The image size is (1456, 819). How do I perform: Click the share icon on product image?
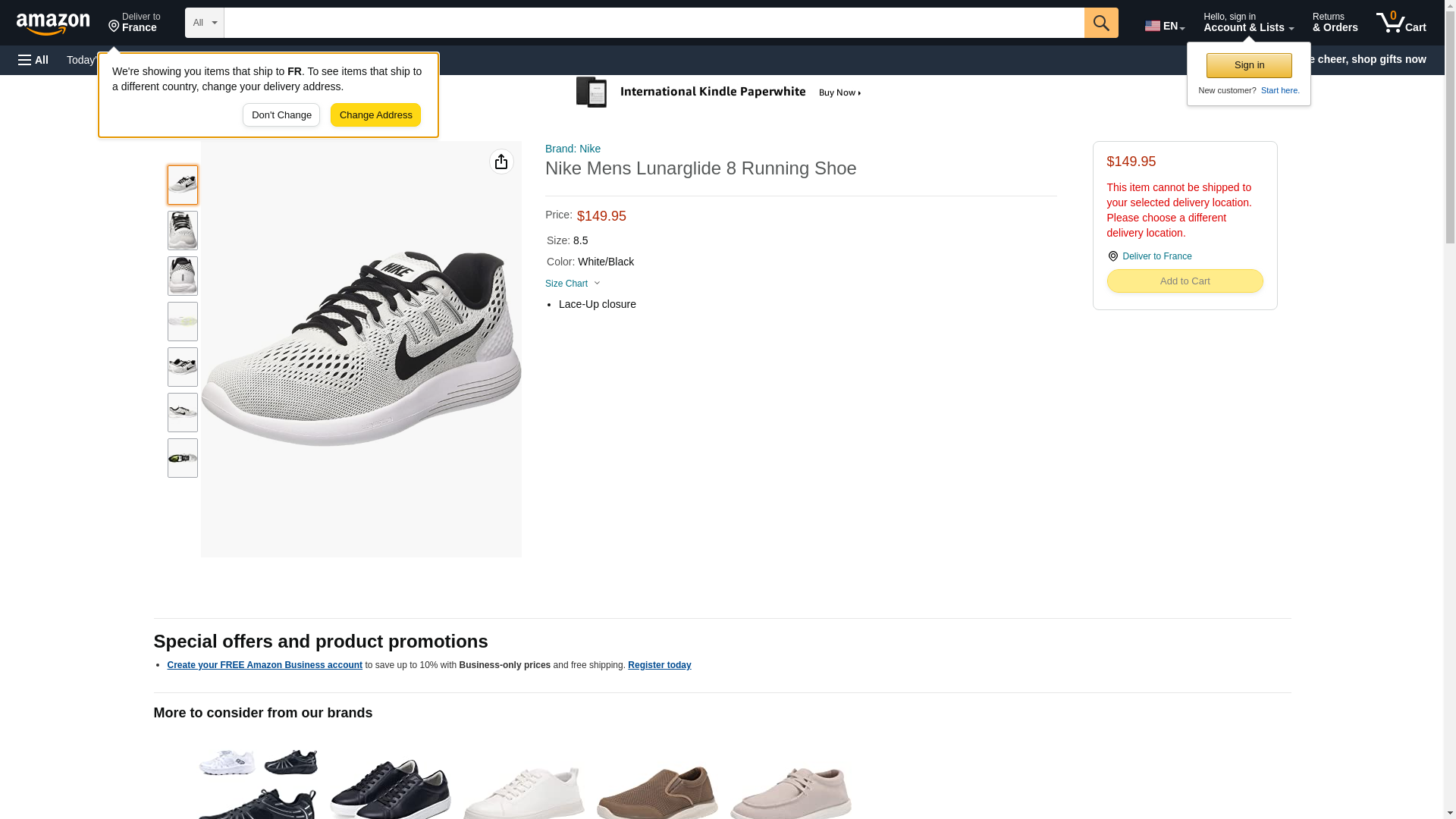tap(501, 162)
